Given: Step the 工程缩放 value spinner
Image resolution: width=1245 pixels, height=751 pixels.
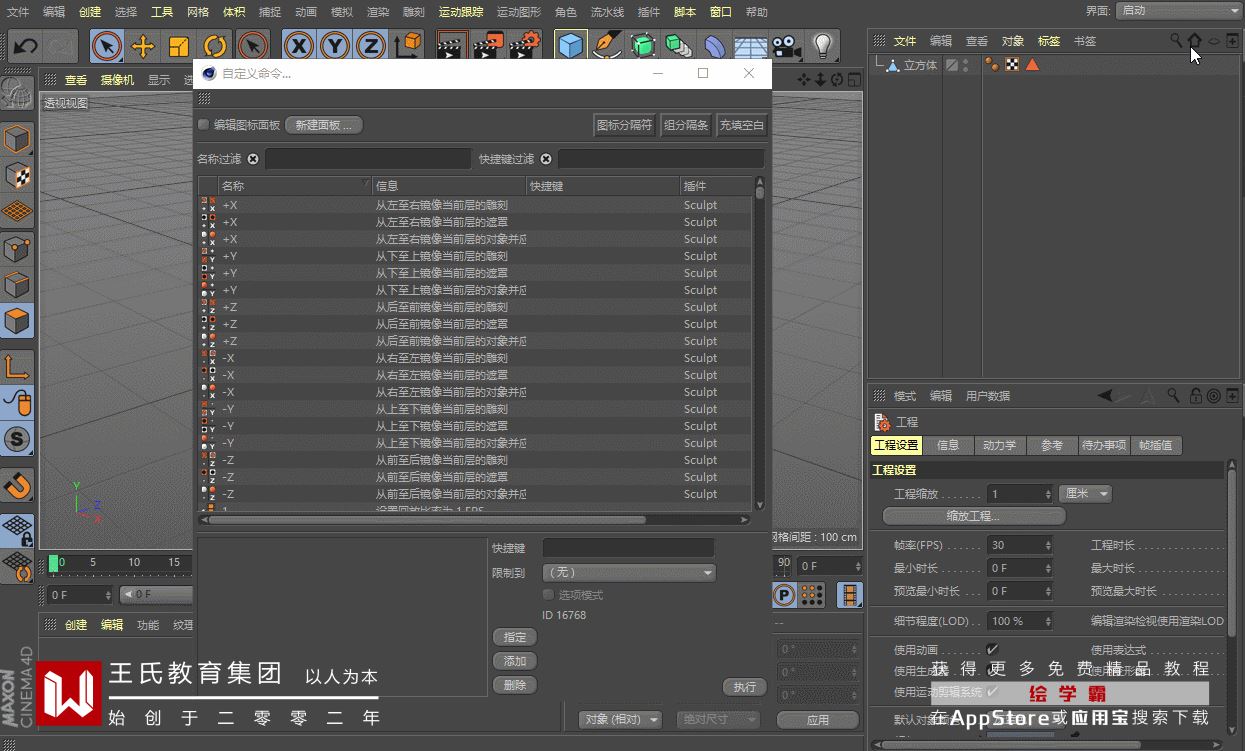Looking at the screenshot, I should 1048,494.
